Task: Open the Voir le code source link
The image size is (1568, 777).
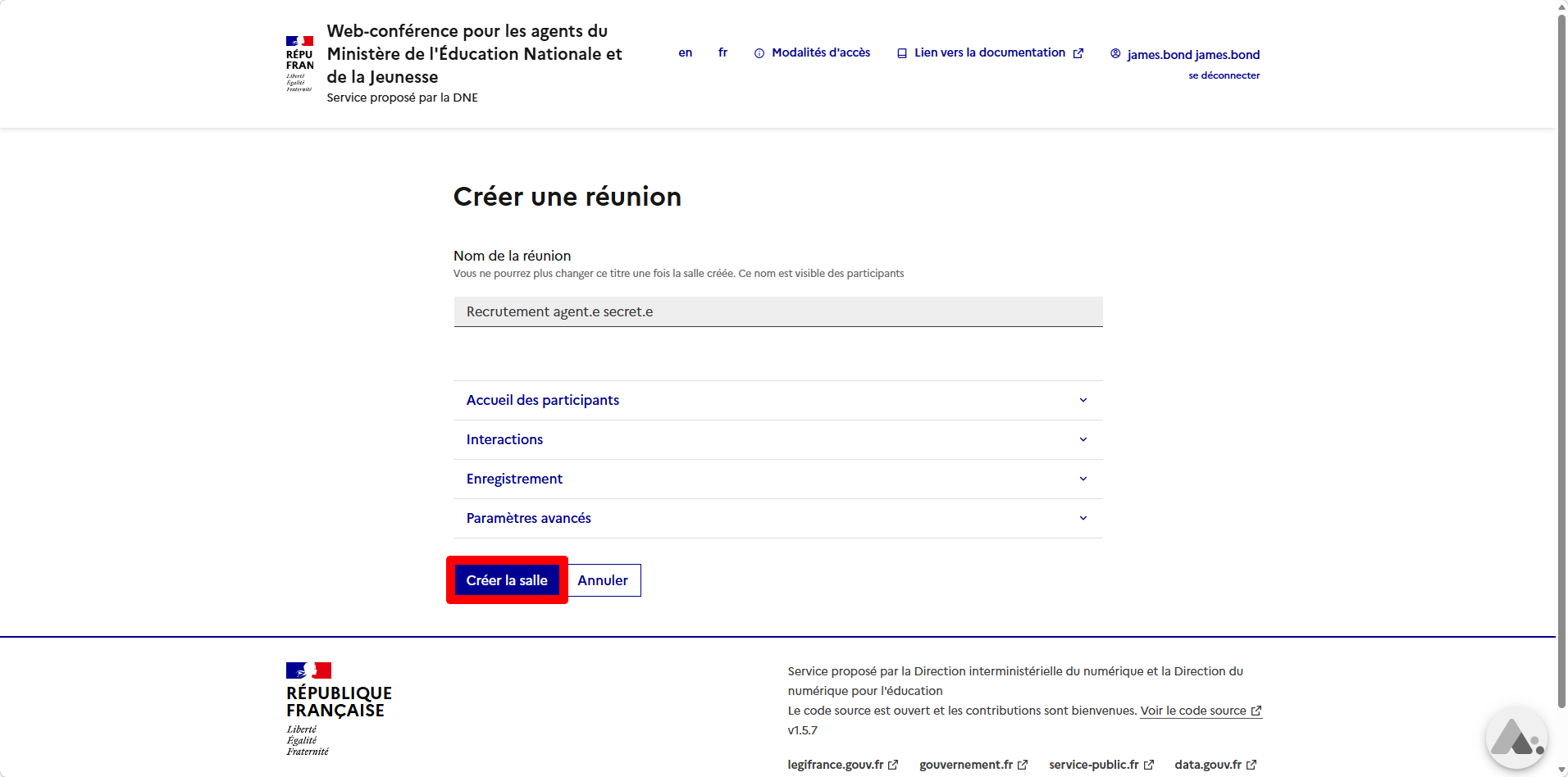Action: click(1201, 711)
